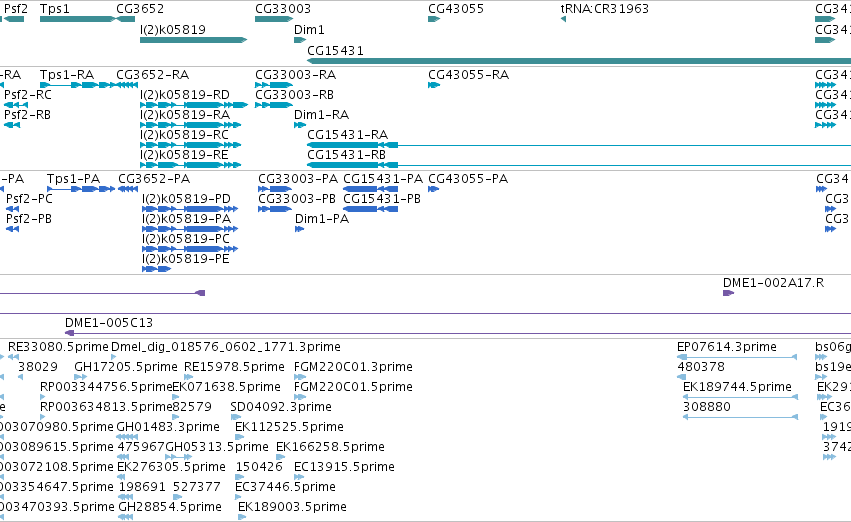The height and width of the screenshot is (522, 851).
Task: Click the 150426 feature label
Action: 259,467
